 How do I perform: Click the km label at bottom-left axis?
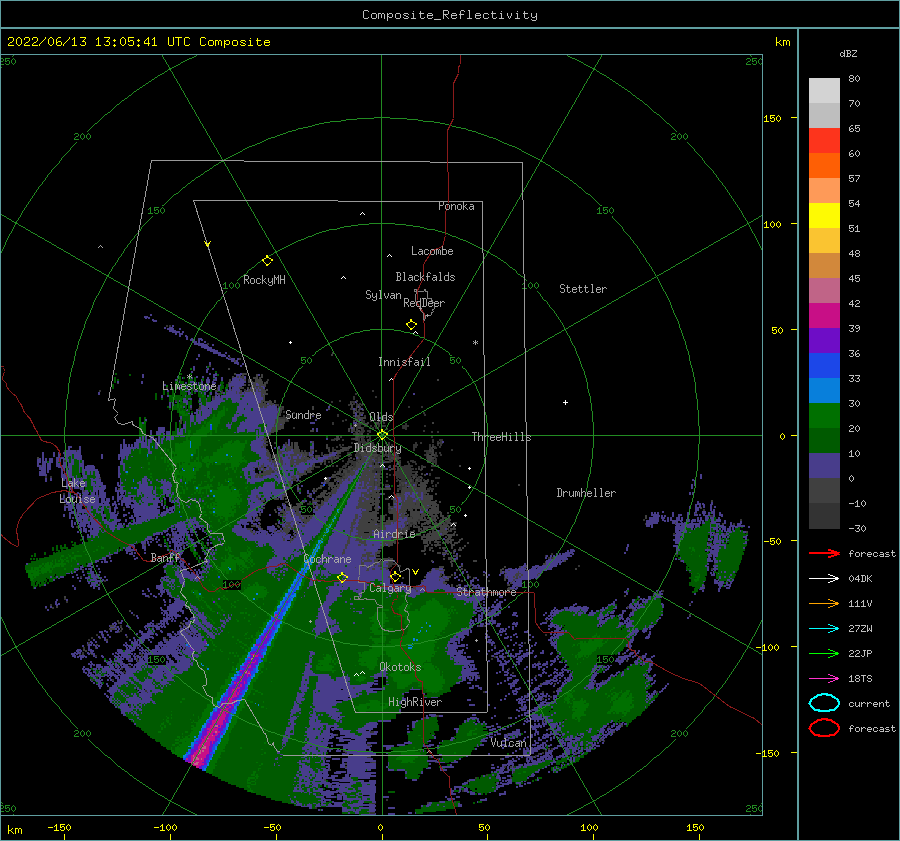15,830
